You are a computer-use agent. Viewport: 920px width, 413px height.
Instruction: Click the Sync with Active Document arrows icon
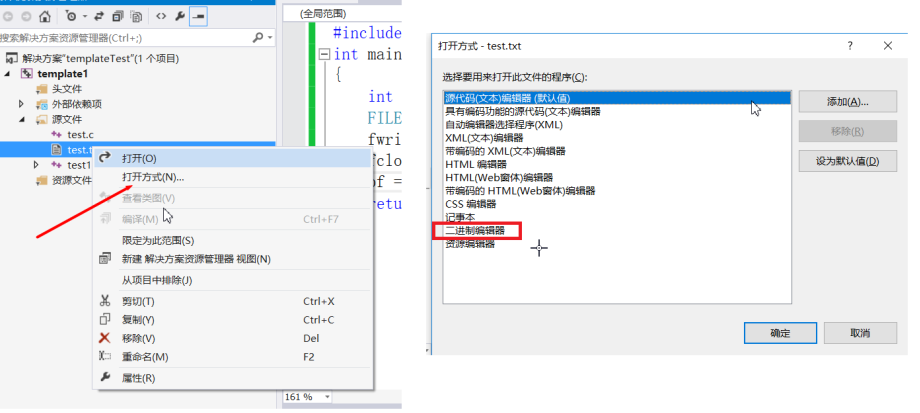click(99, 16)
